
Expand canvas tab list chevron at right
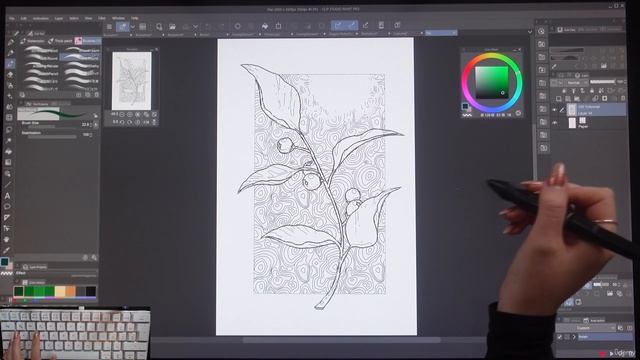tap(530, 32)
